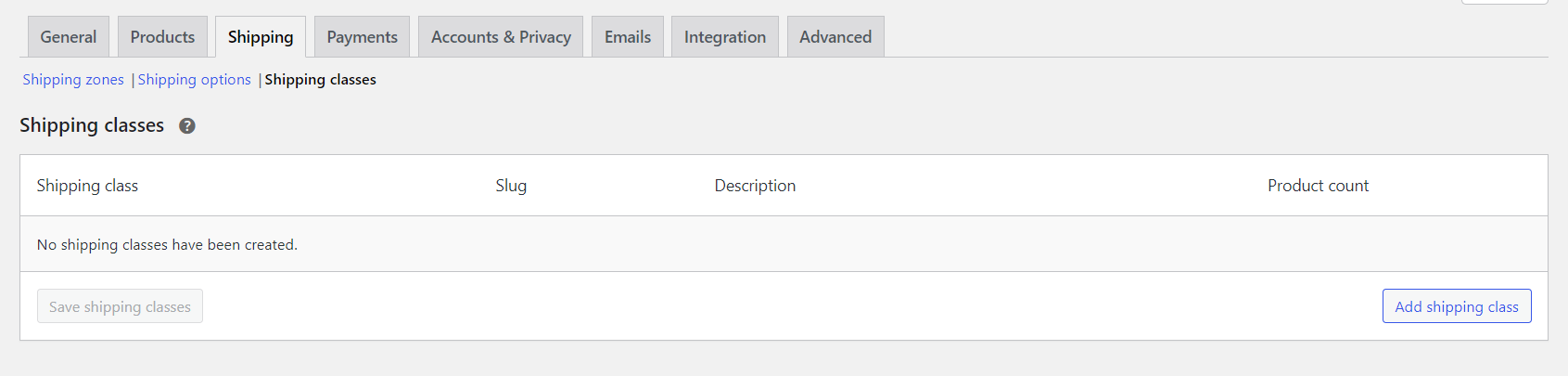Select the Shipping tab

[261, 37]
